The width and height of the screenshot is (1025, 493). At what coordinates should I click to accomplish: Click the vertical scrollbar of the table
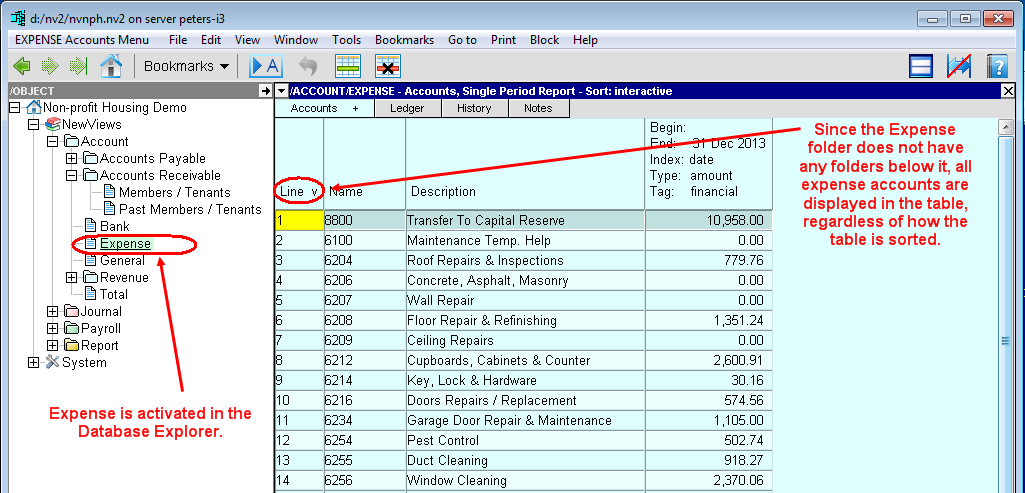point(1007,340)
